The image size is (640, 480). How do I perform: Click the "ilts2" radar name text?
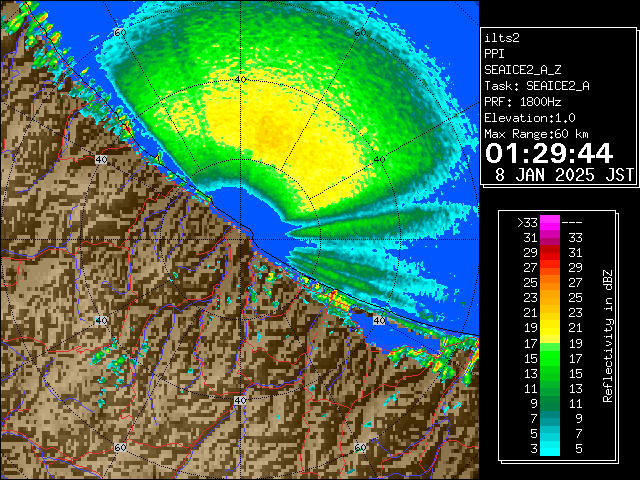[x=502, y=38]
